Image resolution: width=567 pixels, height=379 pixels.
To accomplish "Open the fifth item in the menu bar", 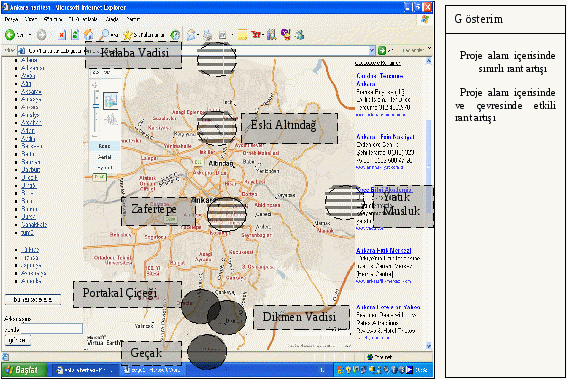I will [112, 19].
